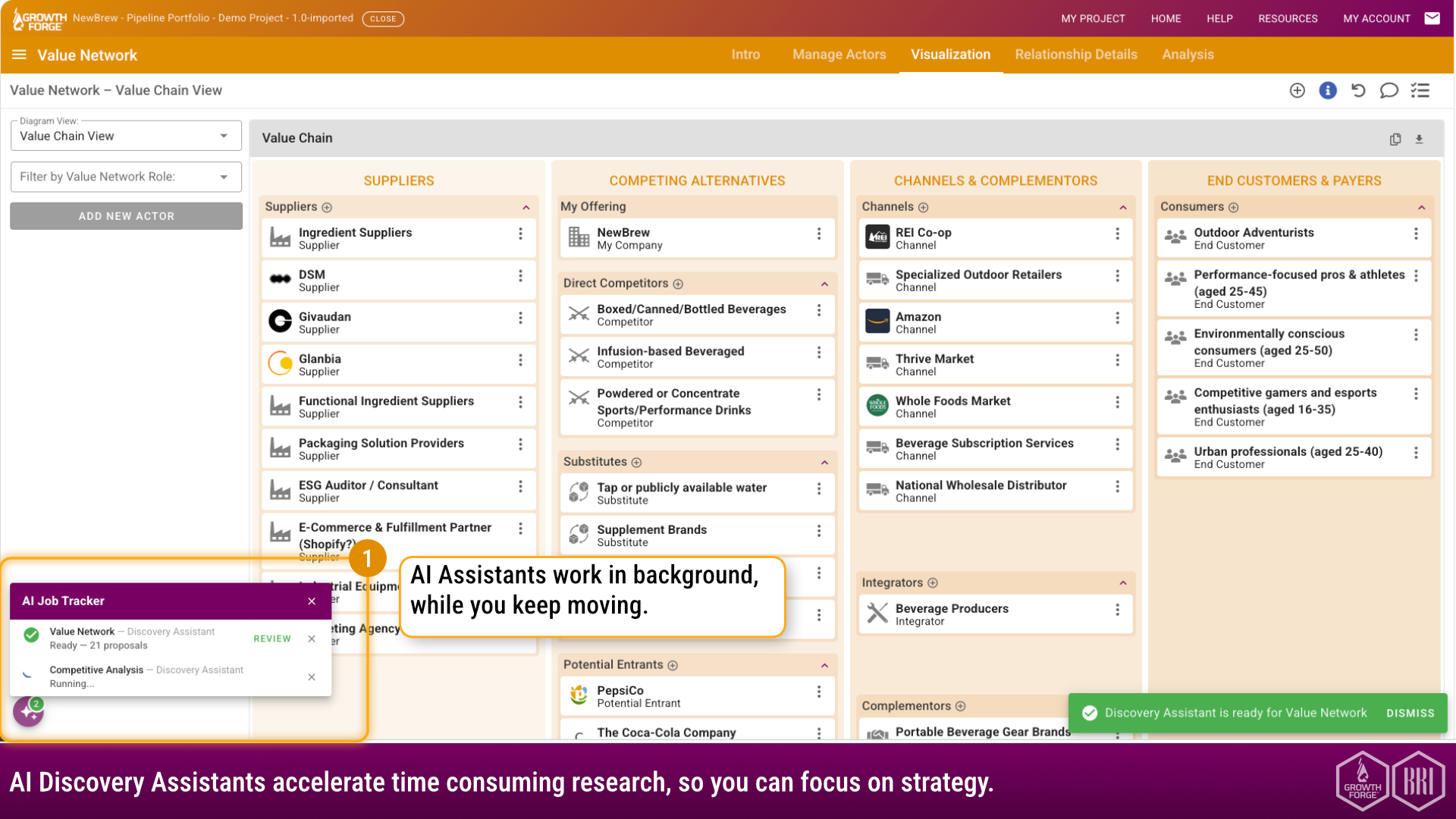Open the hamburger menu beside Value Network

19,55
